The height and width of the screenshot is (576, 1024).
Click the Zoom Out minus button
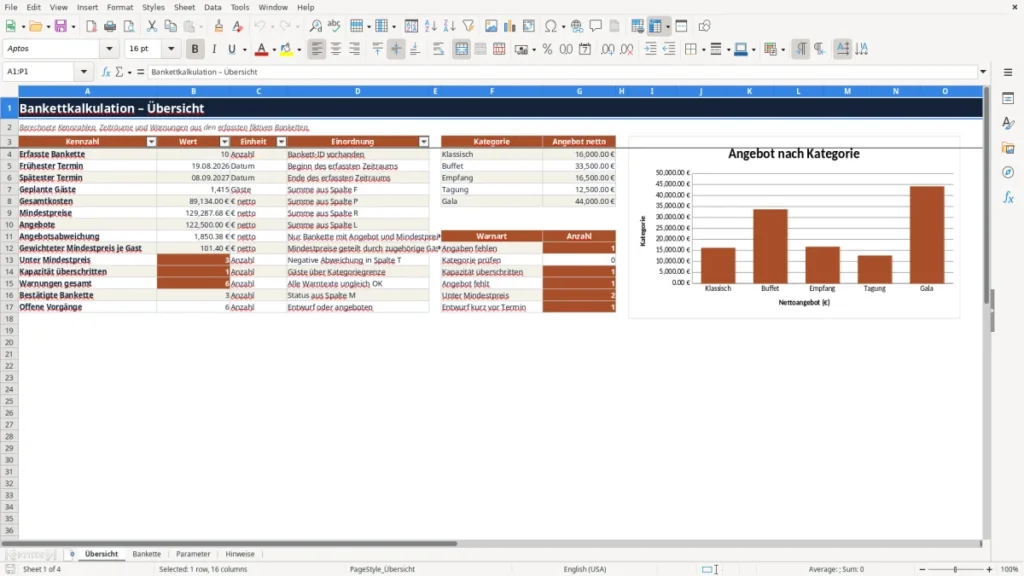pyautogui.click(x=922, y=569)
